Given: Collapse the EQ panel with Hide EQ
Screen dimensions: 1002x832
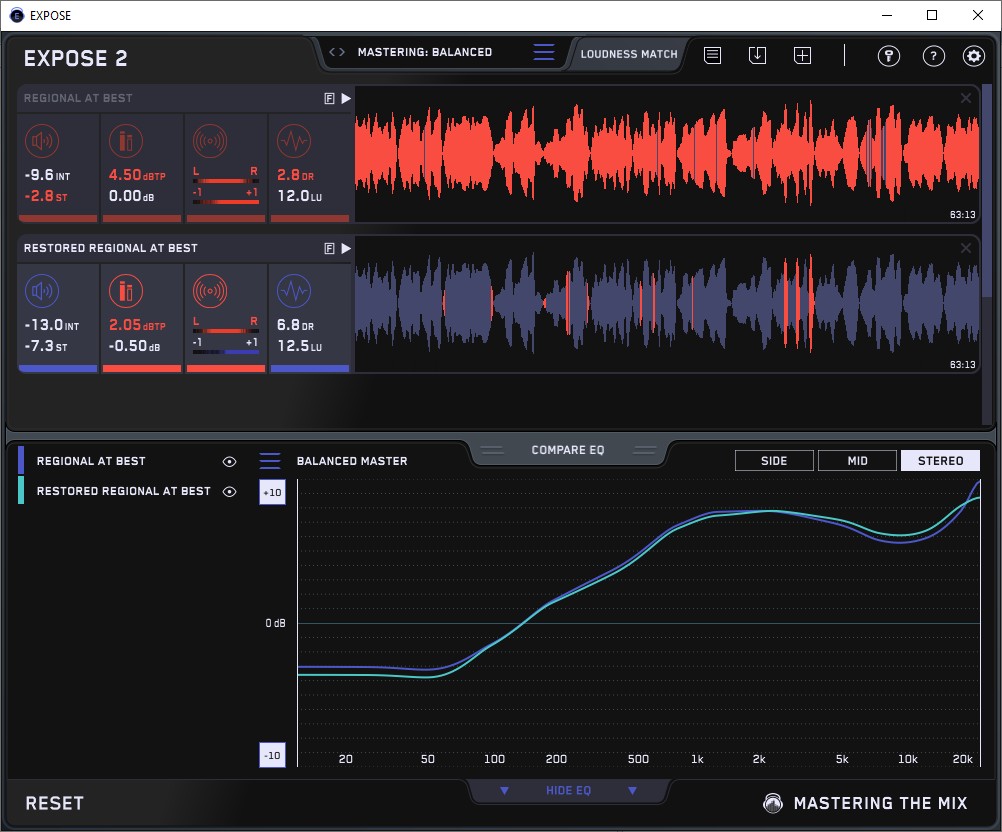Looking at the screenshot, I should [x=567, y=791].
